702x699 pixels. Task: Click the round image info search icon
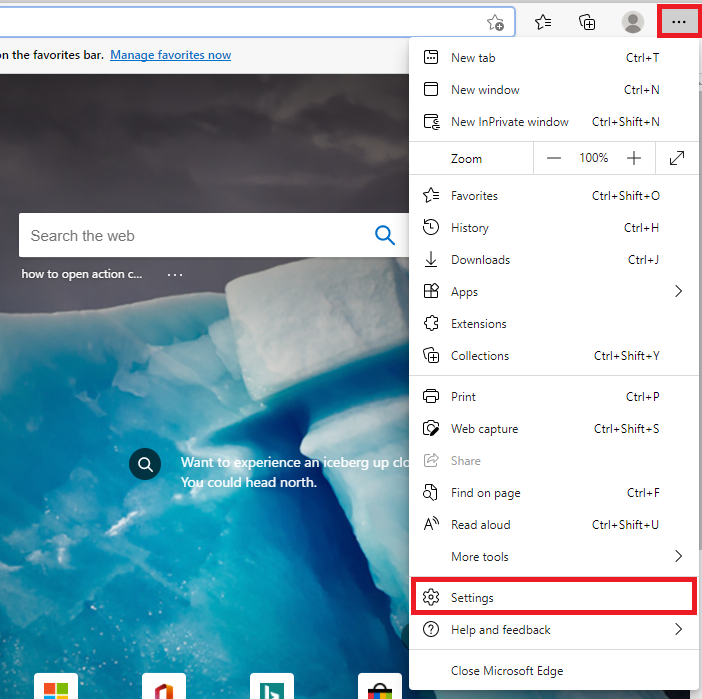145,464
